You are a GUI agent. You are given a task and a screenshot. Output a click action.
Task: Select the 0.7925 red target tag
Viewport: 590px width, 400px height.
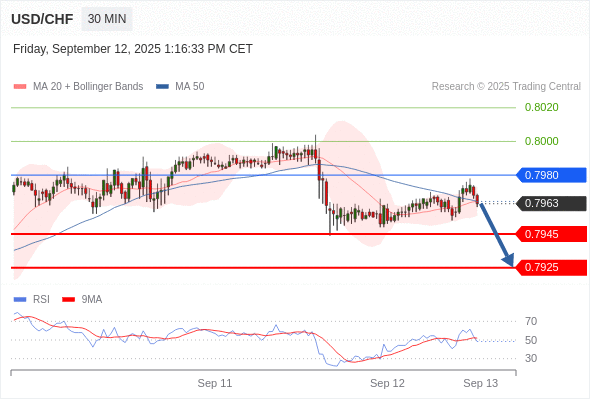click(x=551, y=268)
